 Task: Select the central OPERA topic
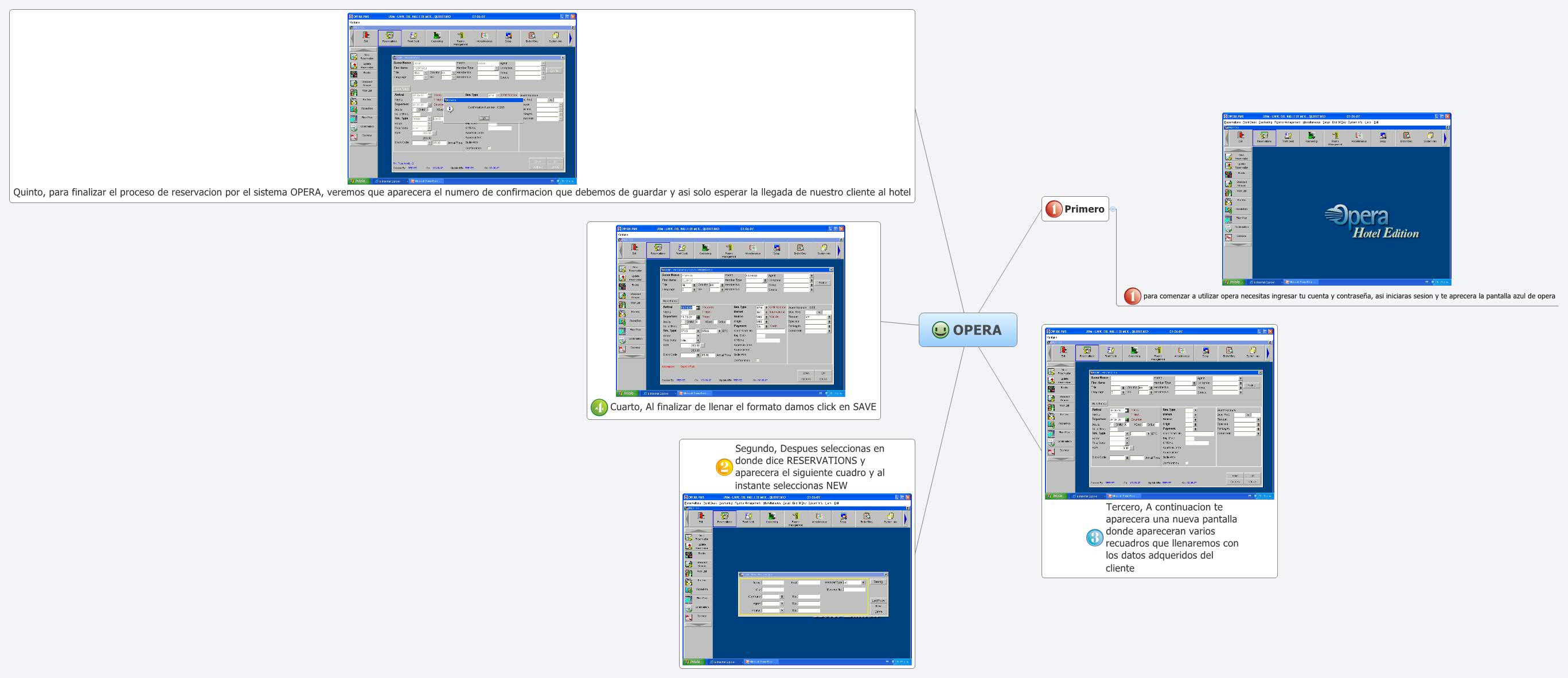[977, 330]
